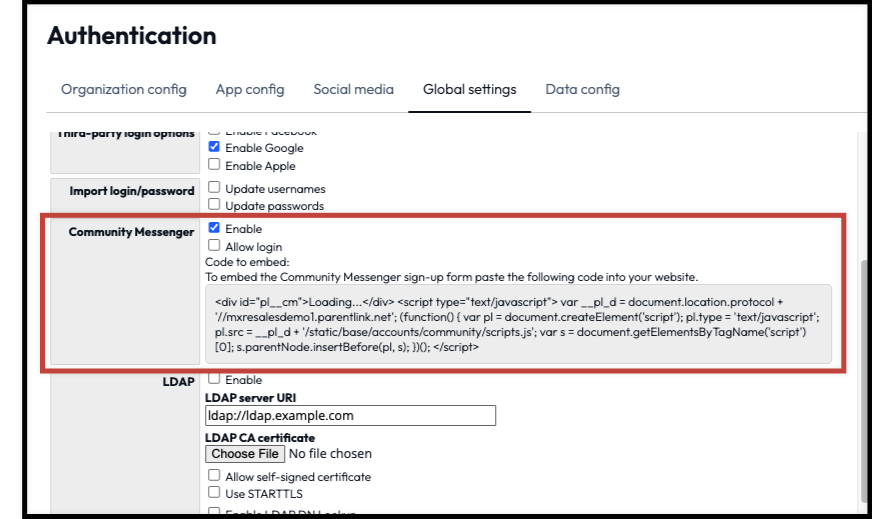Uncheck the Enable Google checkbox
The width and height of the screenshot is (872, 519).
coord(214,147)
